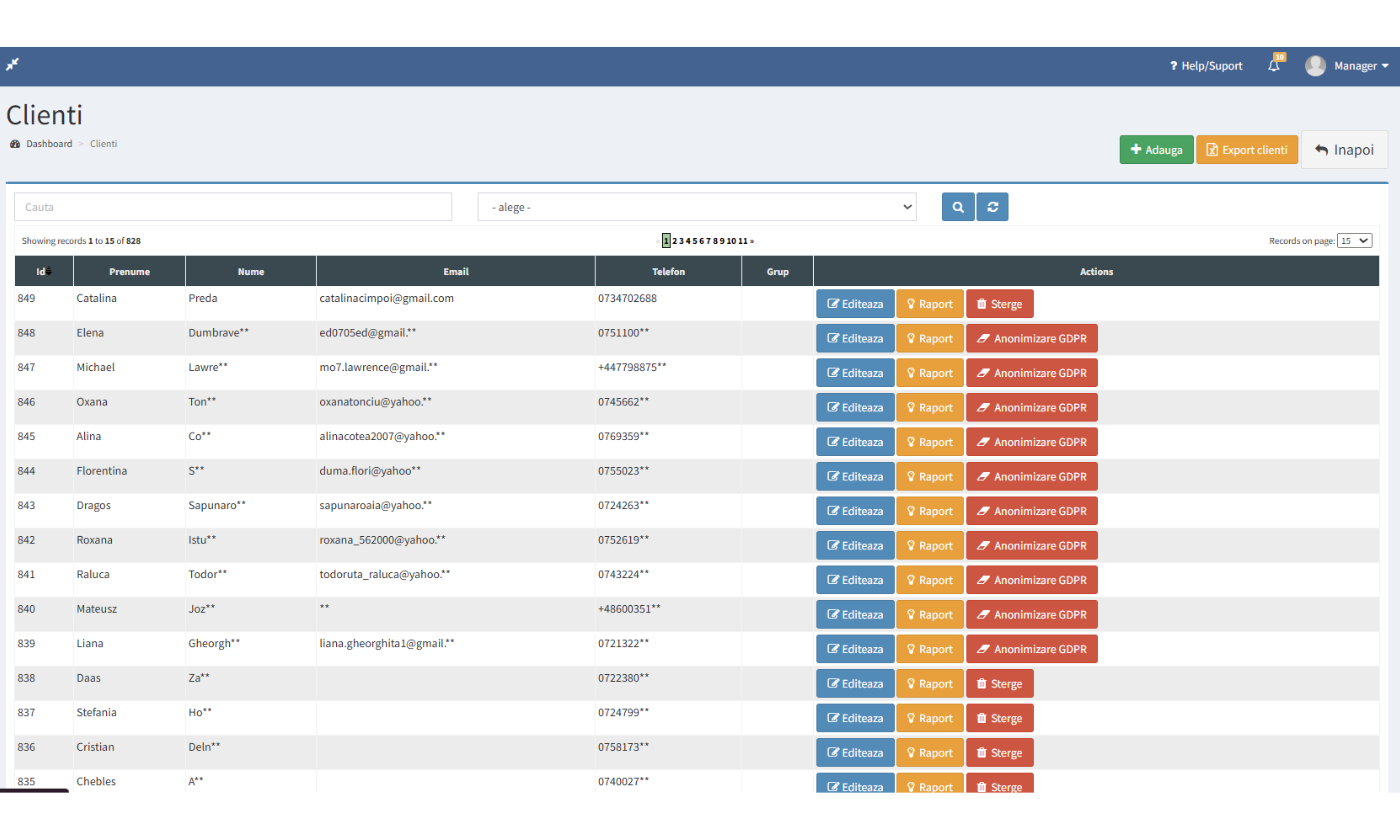Open Help/Suport in the top bar

click(1206, 66)
